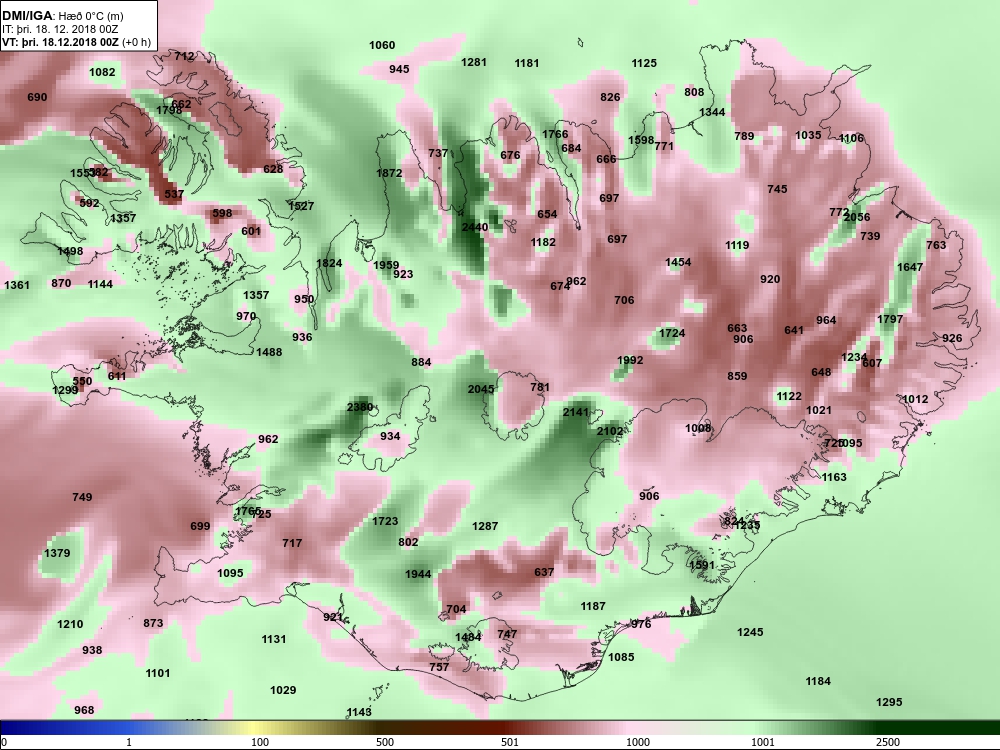The width and height of the screenshot is (1000, 750).
Task: Pick the height reading 1959
Action: [x=386, y=265]
